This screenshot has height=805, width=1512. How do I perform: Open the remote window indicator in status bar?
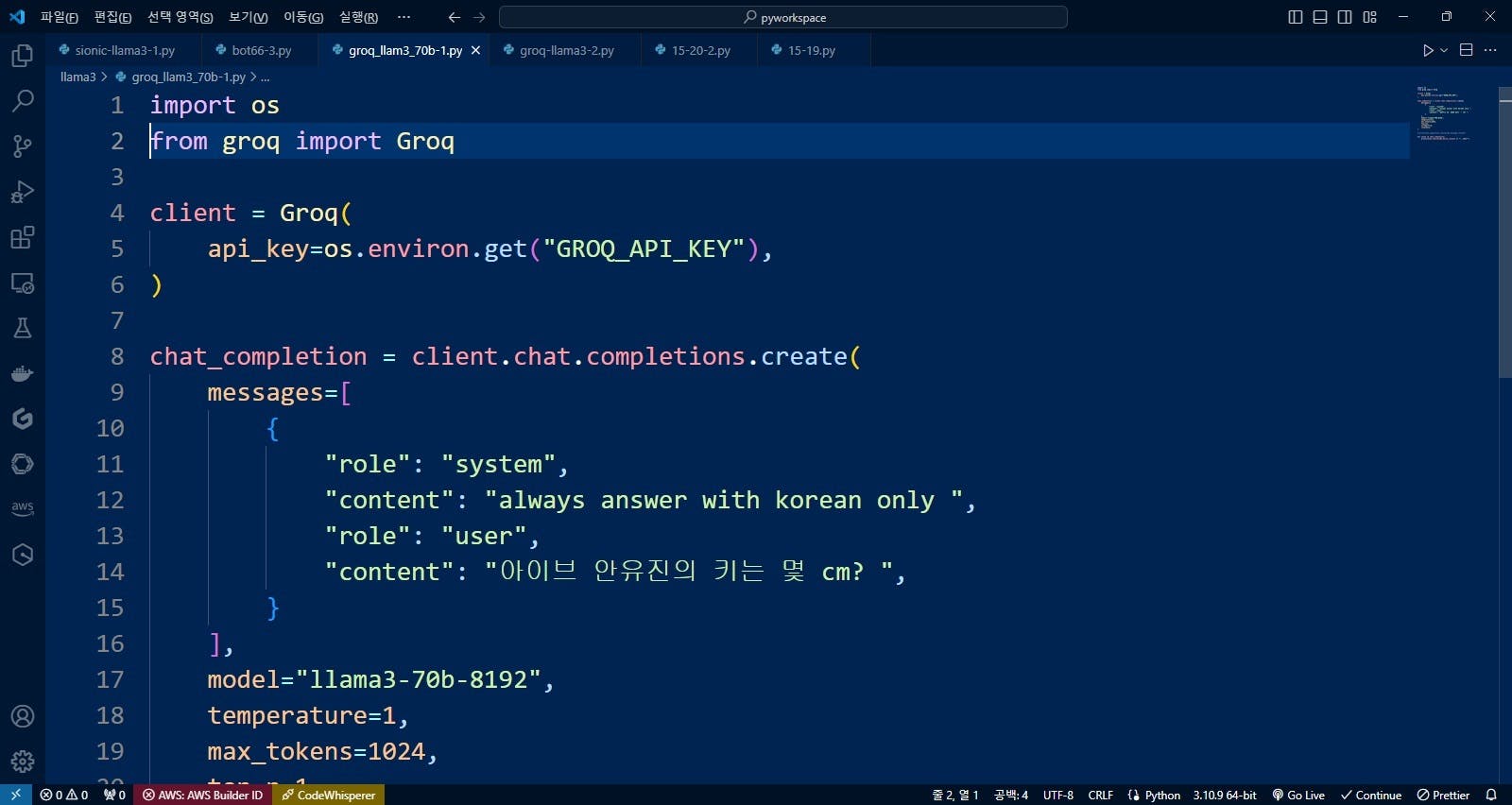[x=16, y=795]
